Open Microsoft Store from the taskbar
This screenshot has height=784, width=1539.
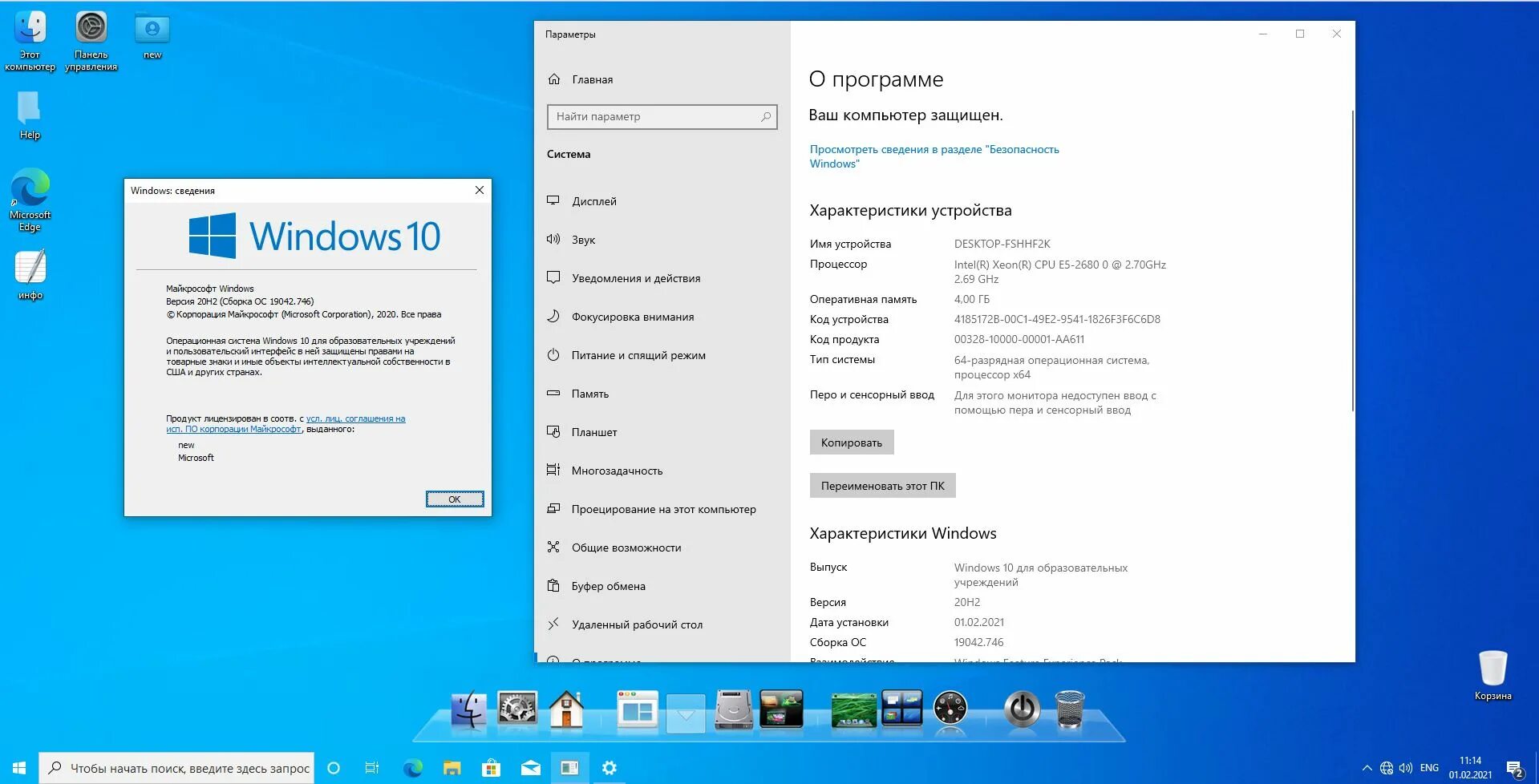tap(491, 768)
